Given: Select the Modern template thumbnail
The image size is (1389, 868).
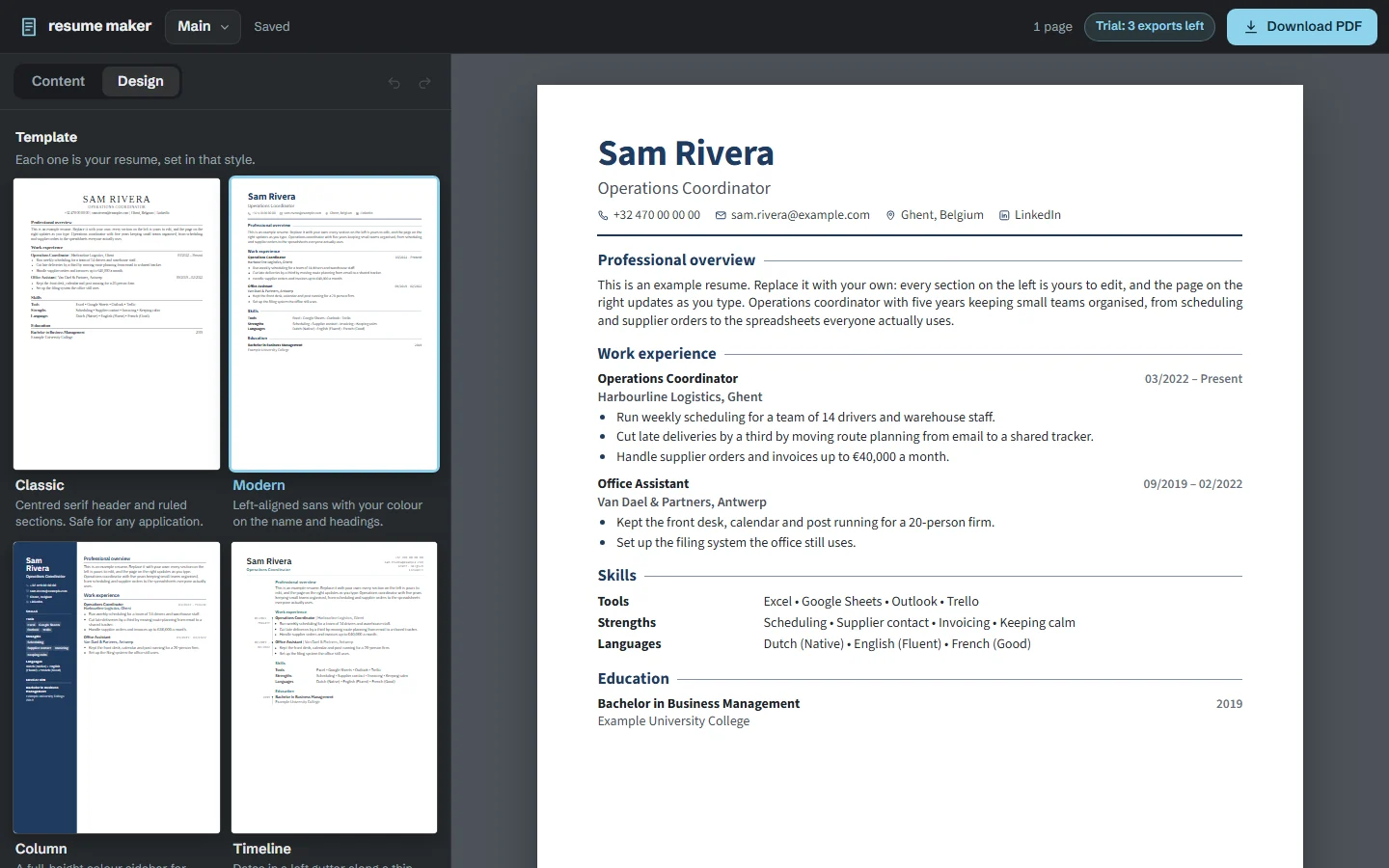Looking at the screenshot, I should click(x=335, y=324).
